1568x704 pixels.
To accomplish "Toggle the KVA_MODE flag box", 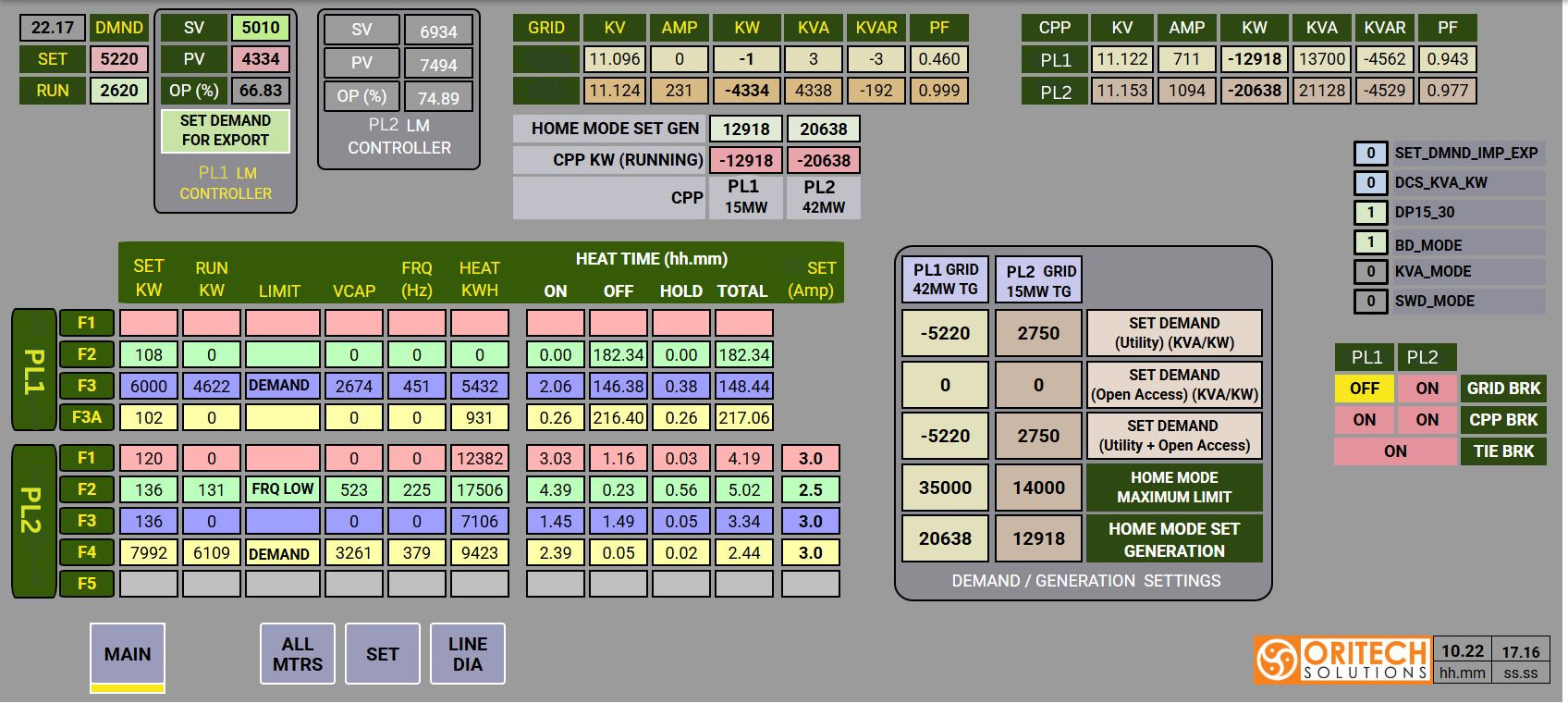I will click(x=1370, y=272).
